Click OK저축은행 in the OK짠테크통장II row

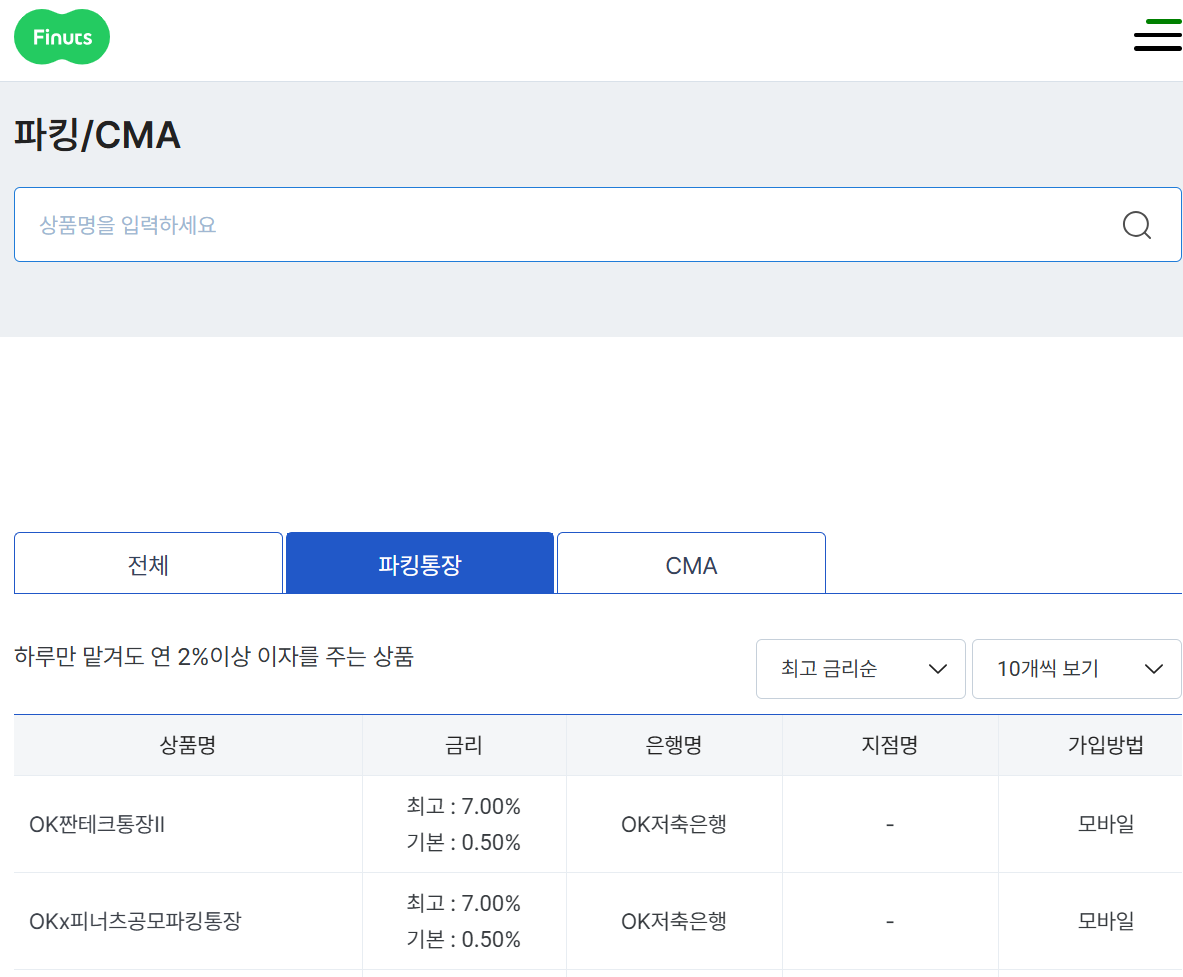[674, 825]
